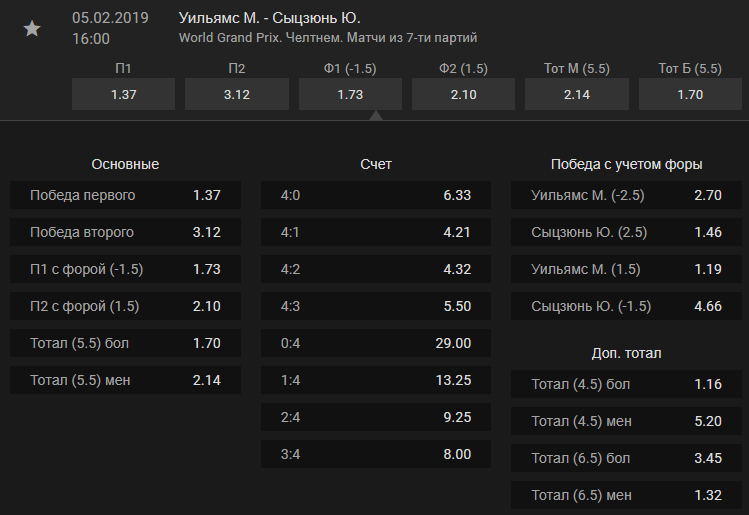Add match to favorites with star icon
This screenshot has width=749, height=515.
pos(32,29)
